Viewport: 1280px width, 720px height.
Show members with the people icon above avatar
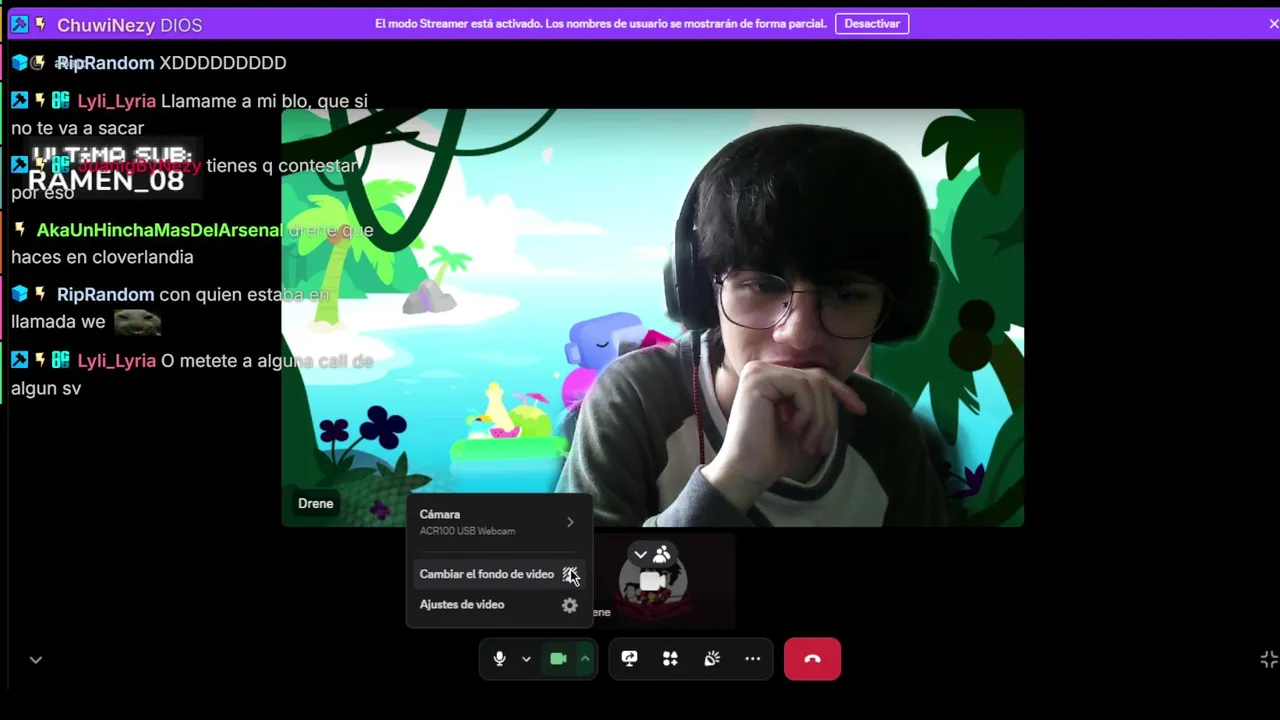tap(662, 554)
